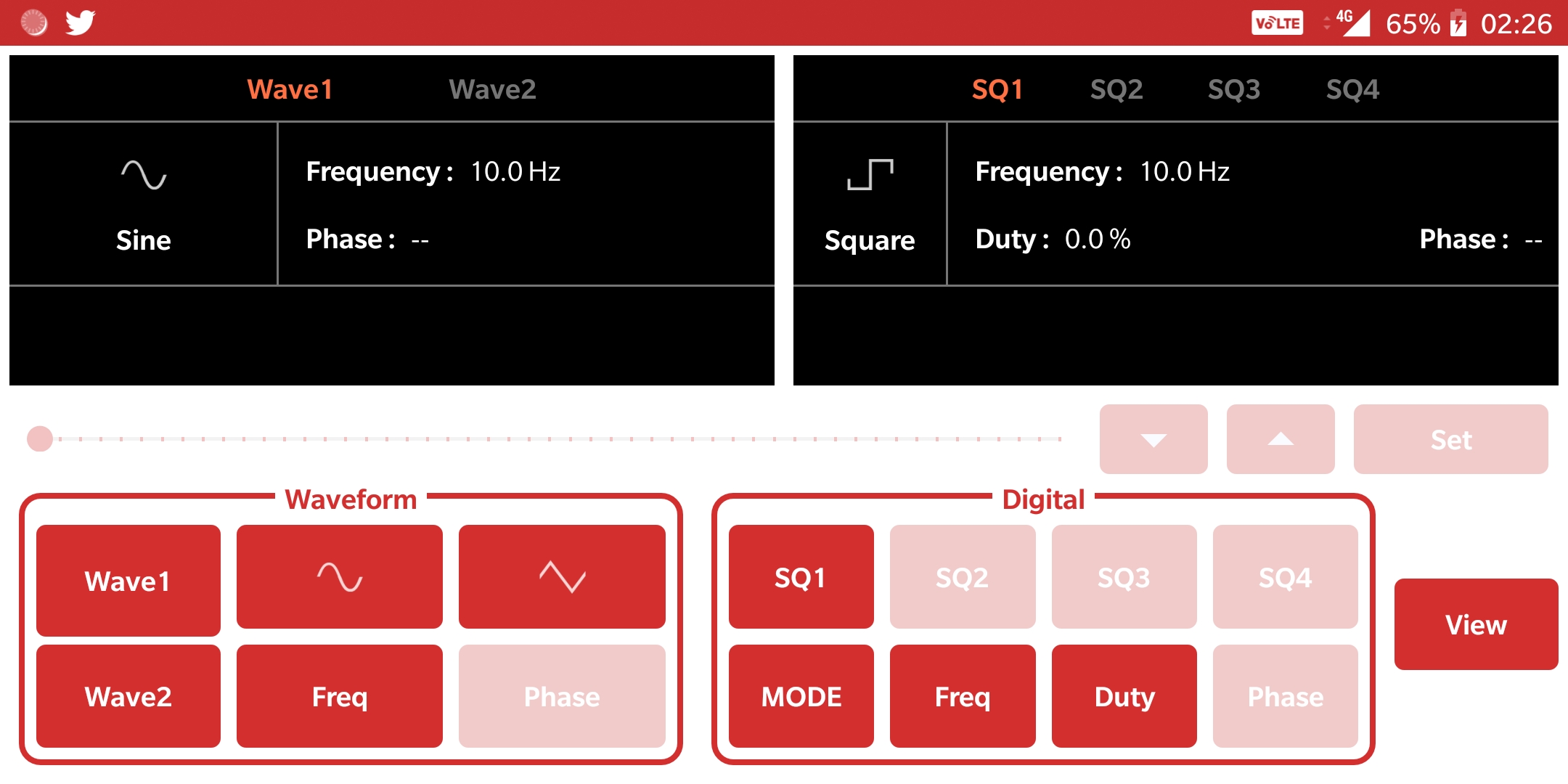
Task: Tap the Sine waveform icon in display
Action: (144, 175)
